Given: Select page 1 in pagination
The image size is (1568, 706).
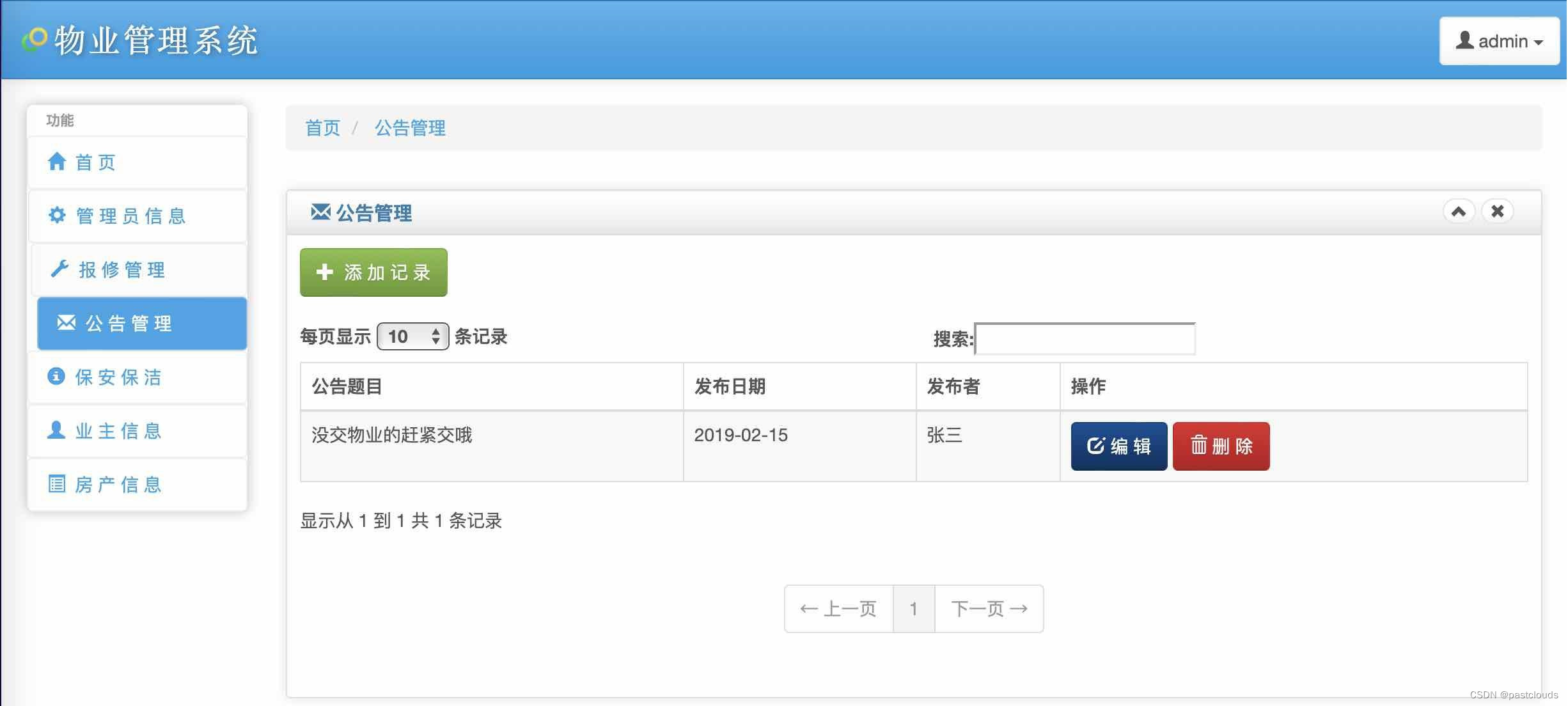Looking at the screenshot, I should point(913,609).
